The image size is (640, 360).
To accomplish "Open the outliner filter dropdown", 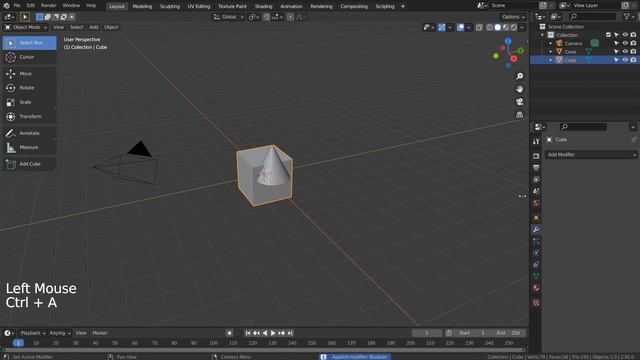I will coord(629,16).
